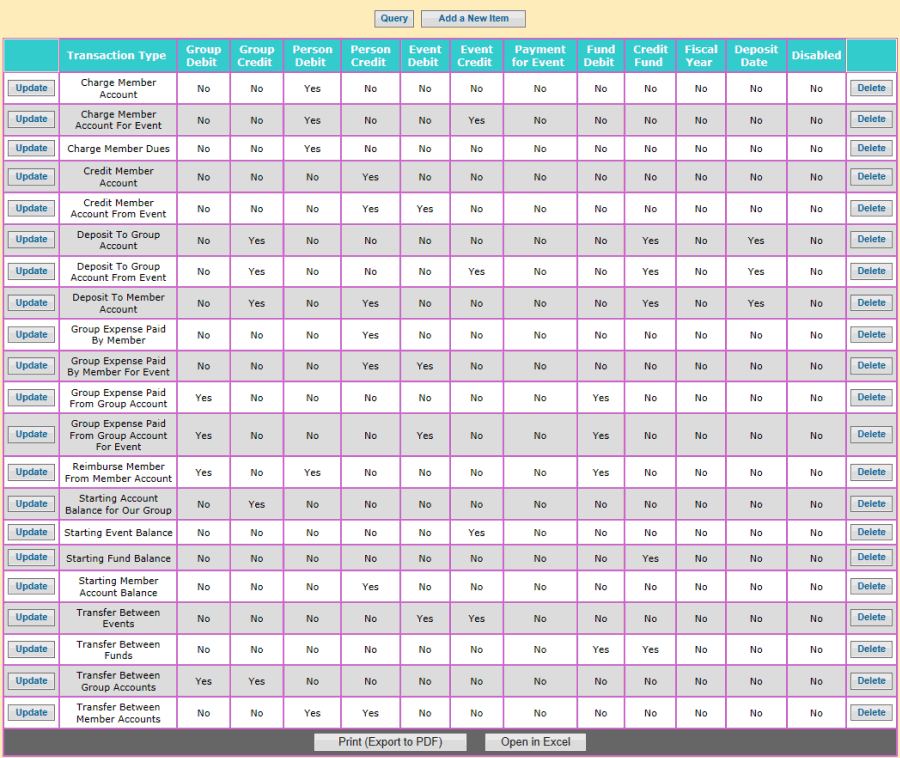Click the Disabled column header
This screenshot has width=900, height=758.
pyautogui.click(x=816, y=55)
